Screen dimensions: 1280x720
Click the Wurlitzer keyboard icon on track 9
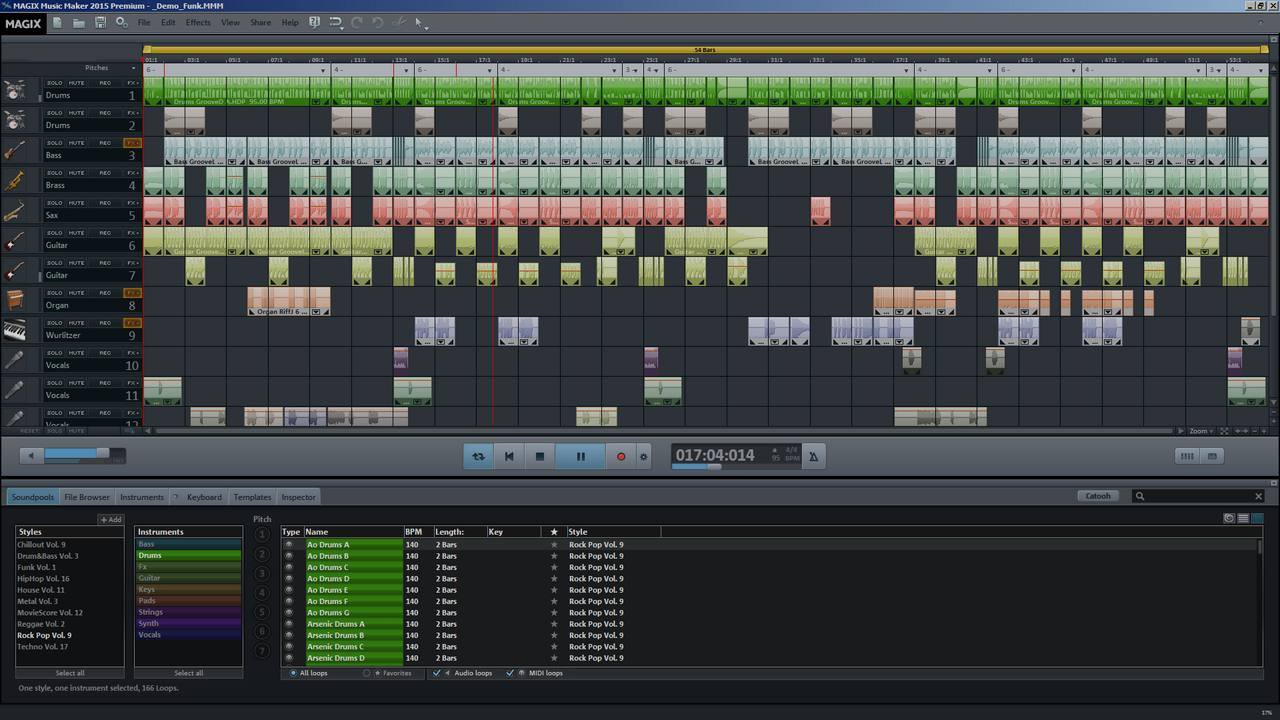pos(15,331)
